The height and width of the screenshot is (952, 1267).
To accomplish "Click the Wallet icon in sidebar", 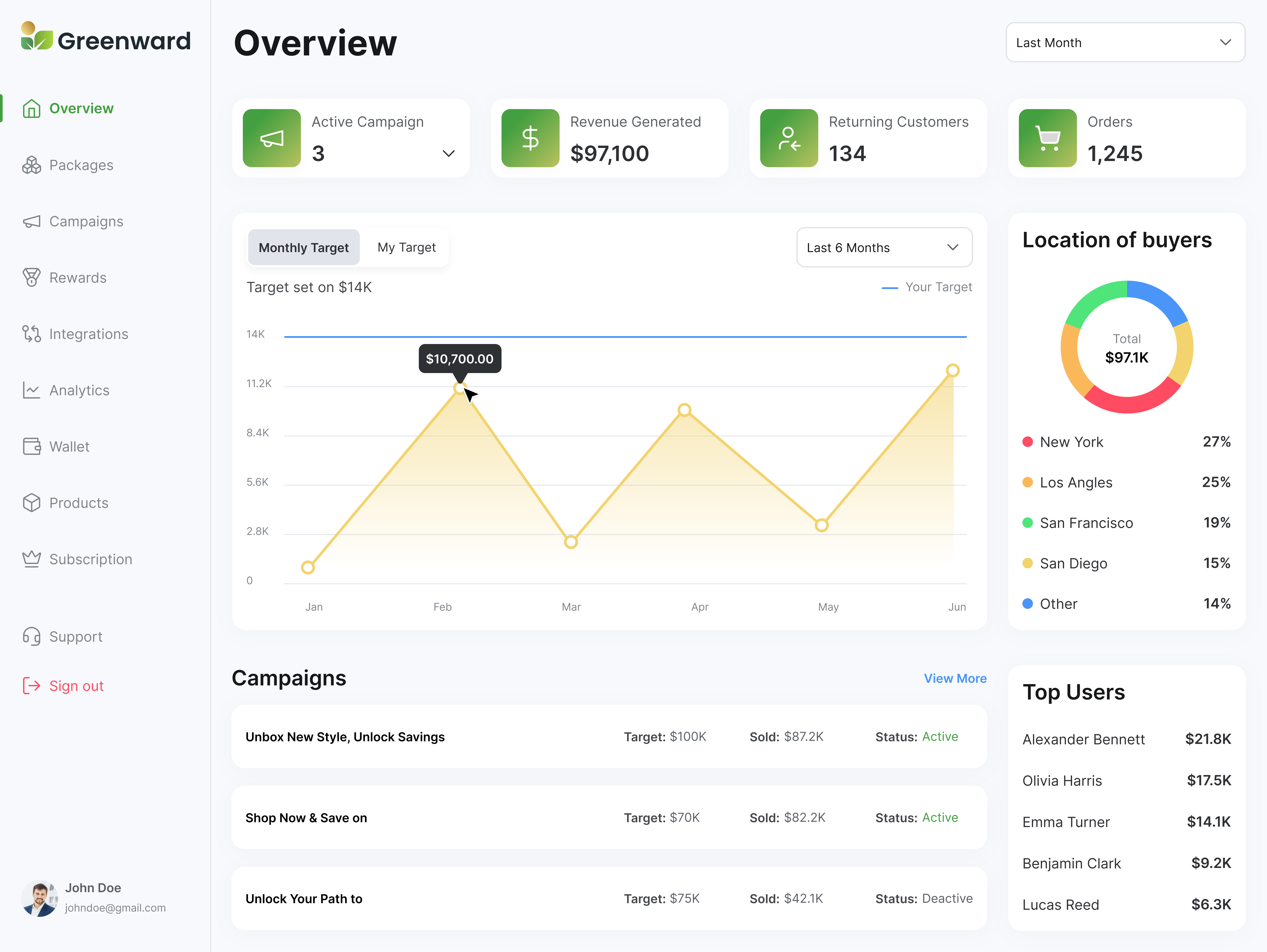I will (x=31, y=446).
